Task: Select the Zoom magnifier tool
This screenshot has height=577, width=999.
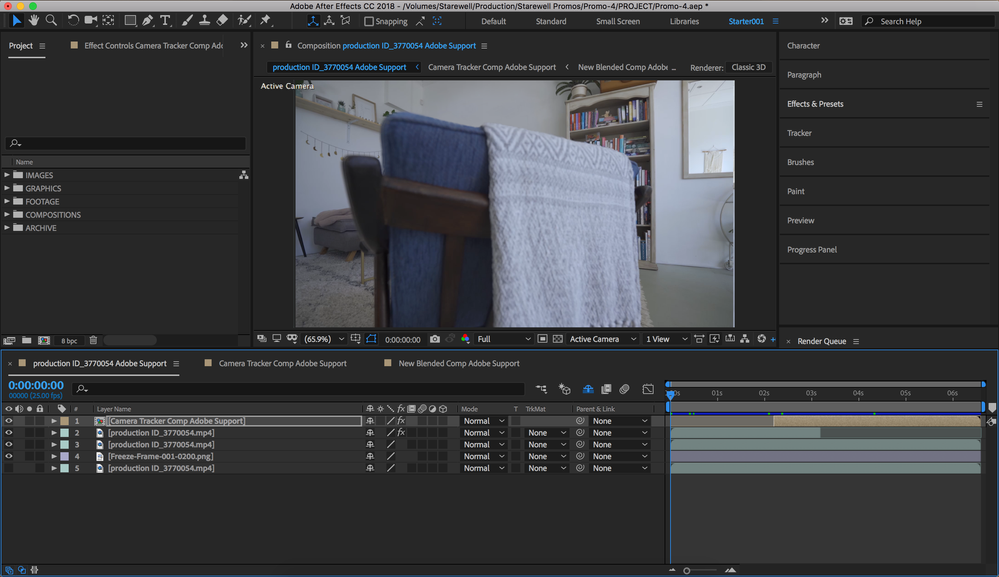Action: (51, 20)
